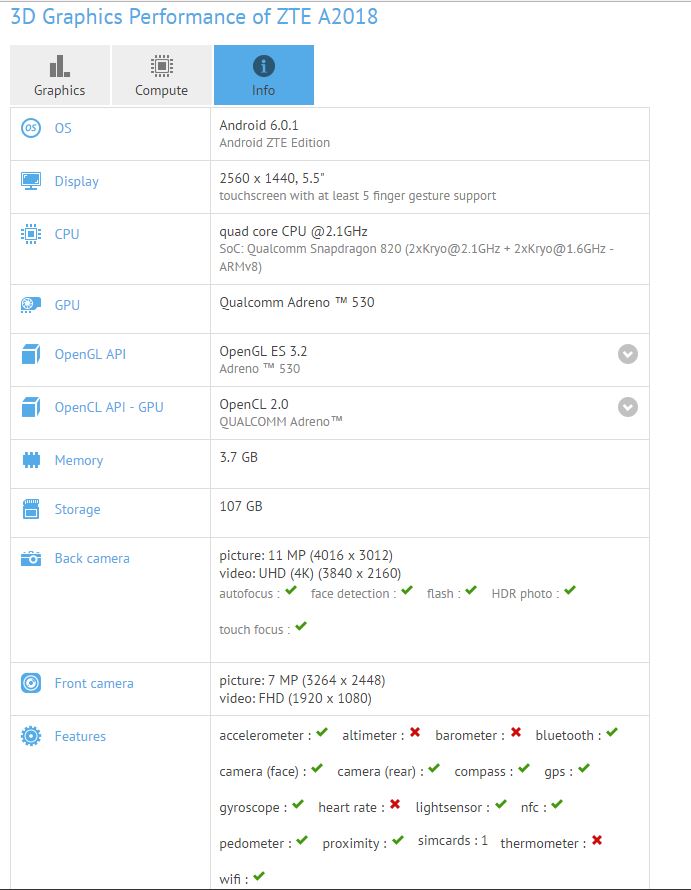
Task: Click the Storage SD card icon
Action: 31,509
